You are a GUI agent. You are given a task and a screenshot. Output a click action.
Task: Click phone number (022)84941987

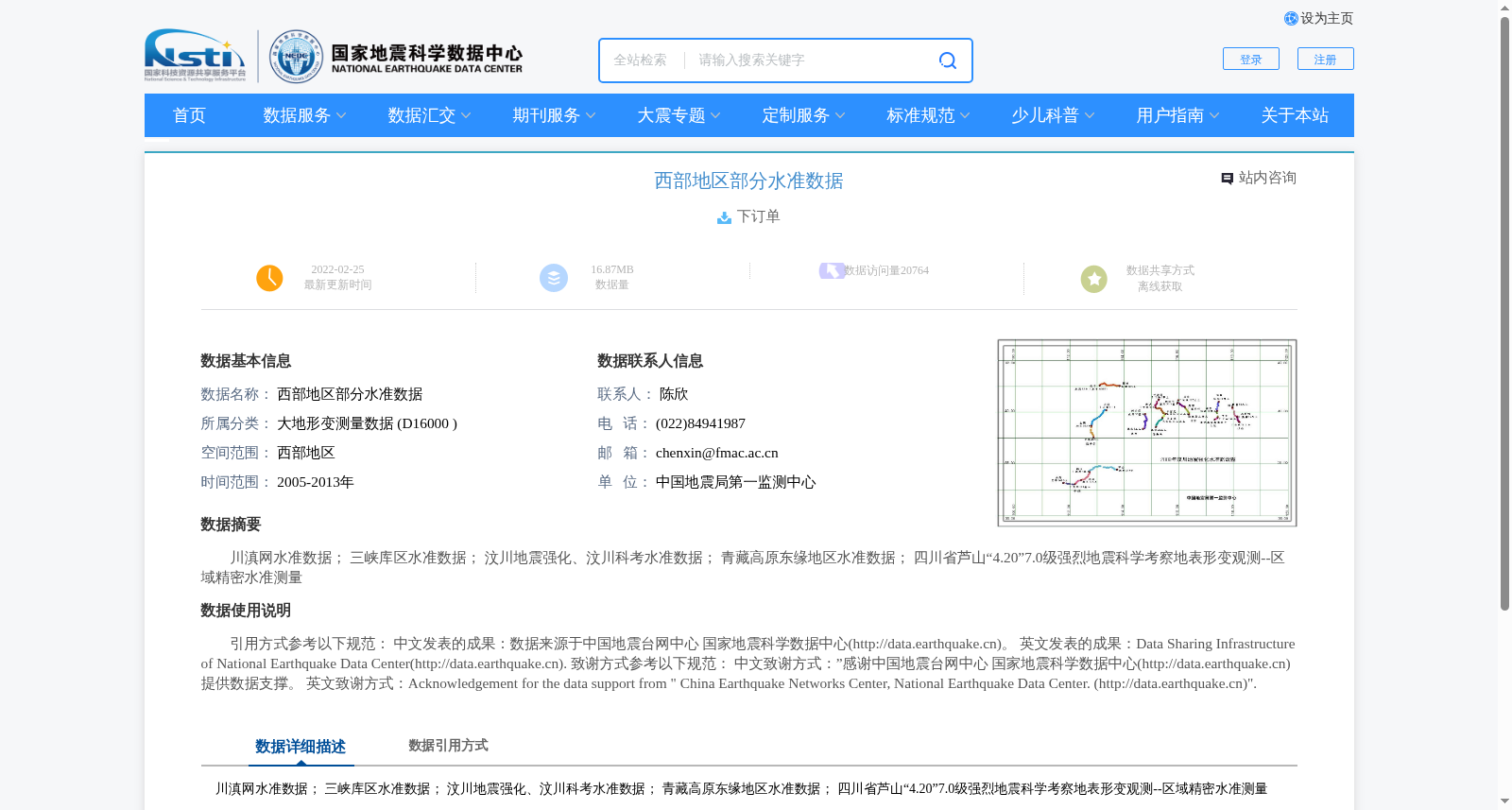(700, 423)
